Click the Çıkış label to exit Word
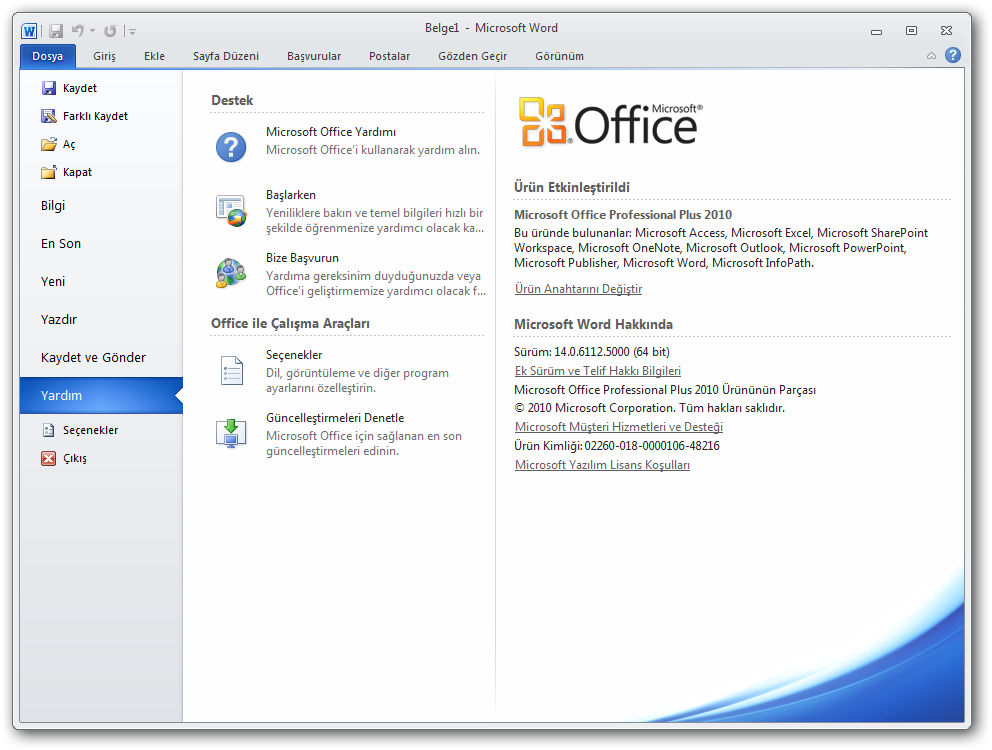 point(75,458)
